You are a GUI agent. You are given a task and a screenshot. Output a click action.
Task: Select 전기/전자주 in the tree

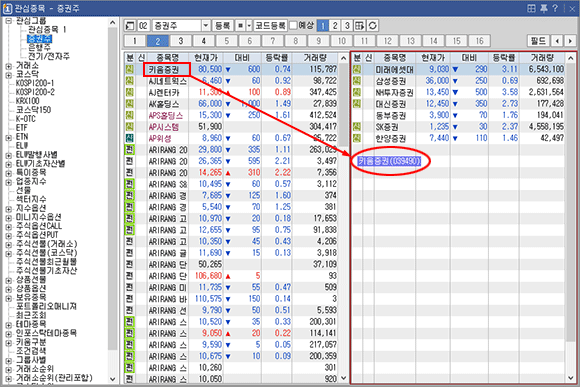click(49, 56)
